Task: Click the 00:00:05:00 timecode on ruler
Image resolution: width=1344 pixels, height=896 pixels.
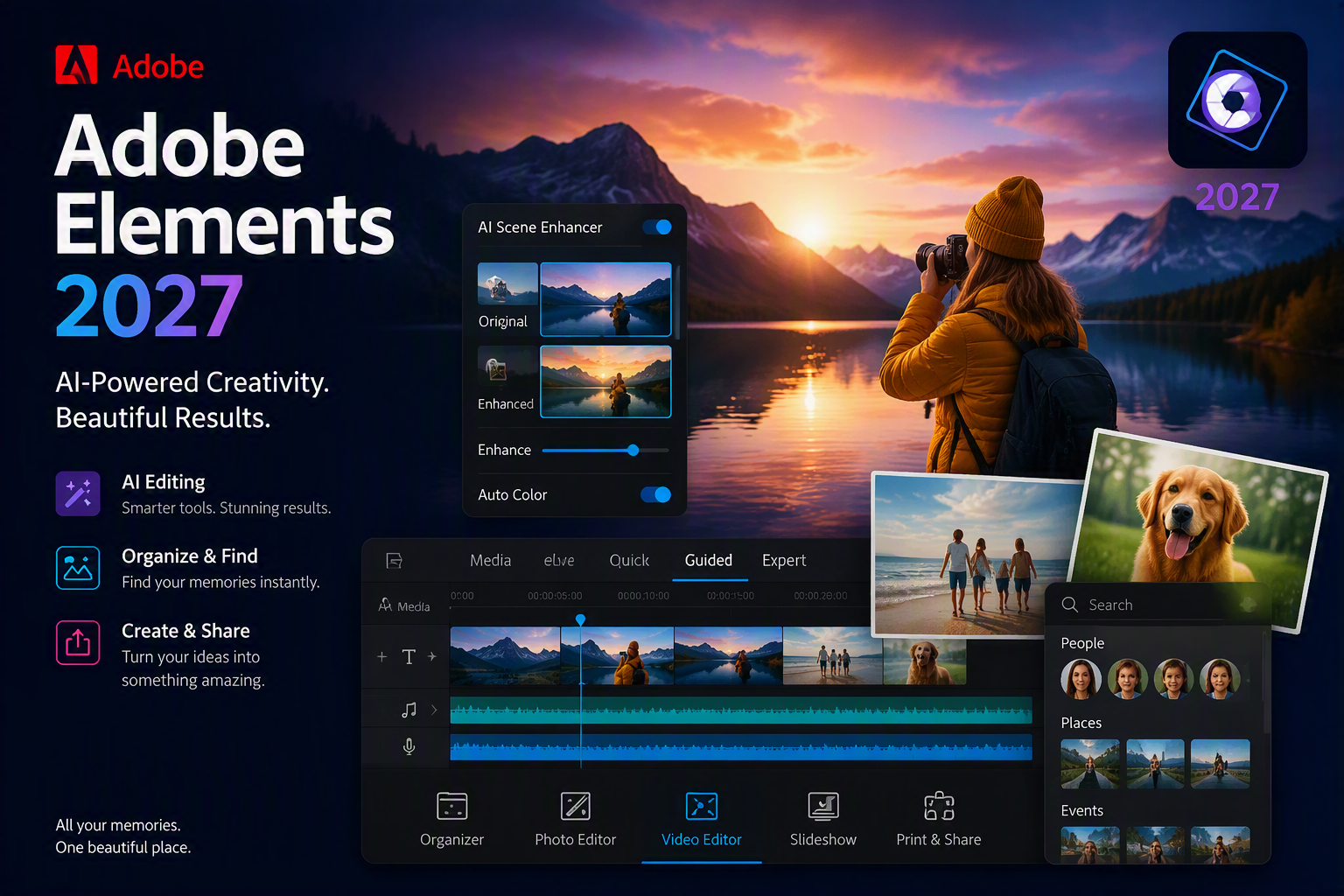Action: (x=555, y=596)
